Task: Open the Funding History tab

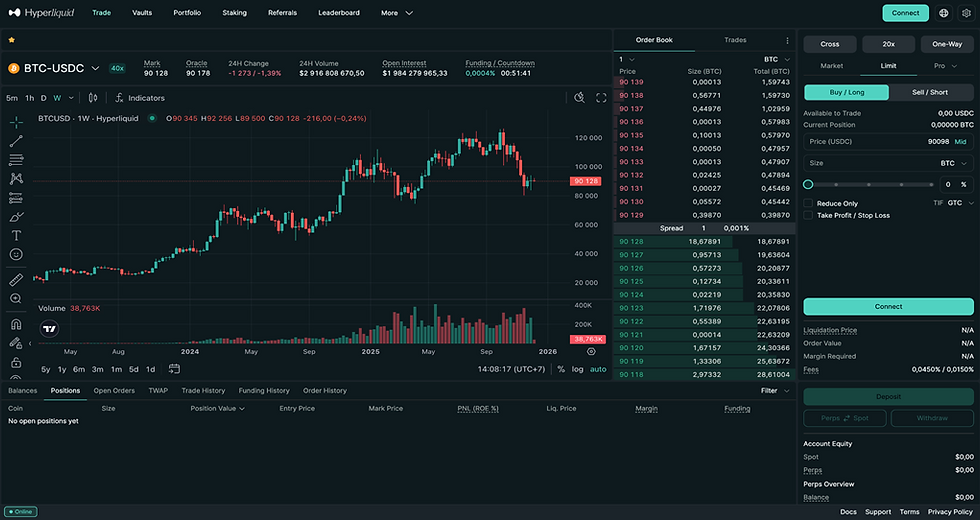Action: (264, 391)
